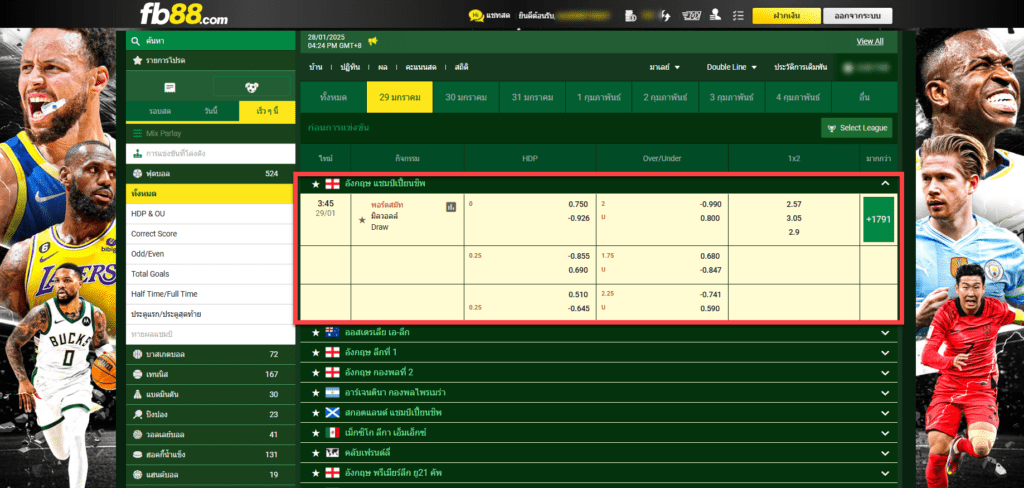This screenshot has width=1024, height=488.
Task: Favorite the สกอตแลนด์ แชมป์เปี้ยนชิพ star
Action: [x=315, y=412]
